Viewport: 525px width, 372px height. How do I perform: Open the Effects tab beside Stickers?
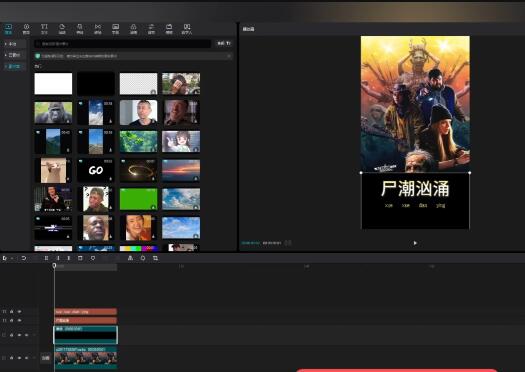[x=80, y=29]
